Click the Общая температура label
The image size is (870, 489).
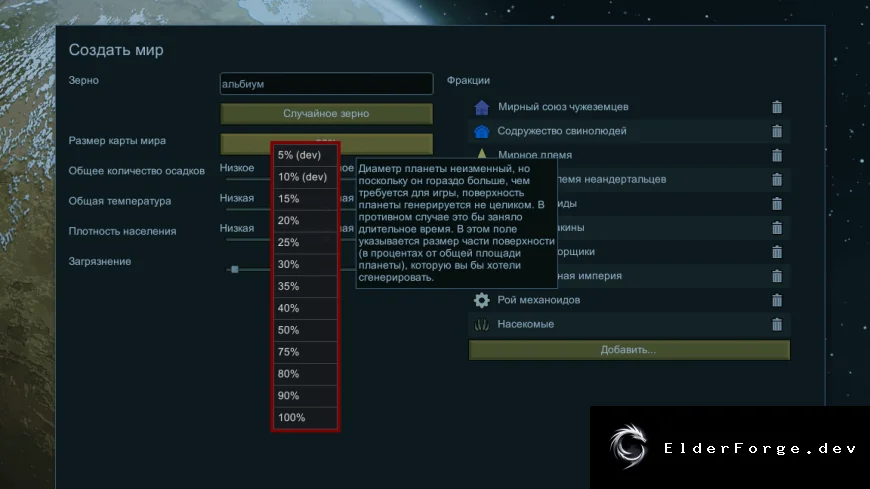click(120, 201)
